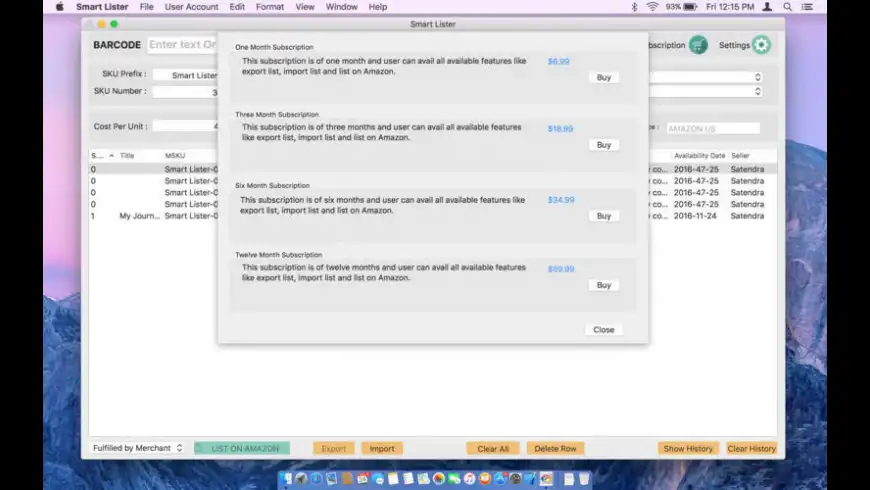870x490 pixels.
Task: Click the Clear All button
Action: 493,448
